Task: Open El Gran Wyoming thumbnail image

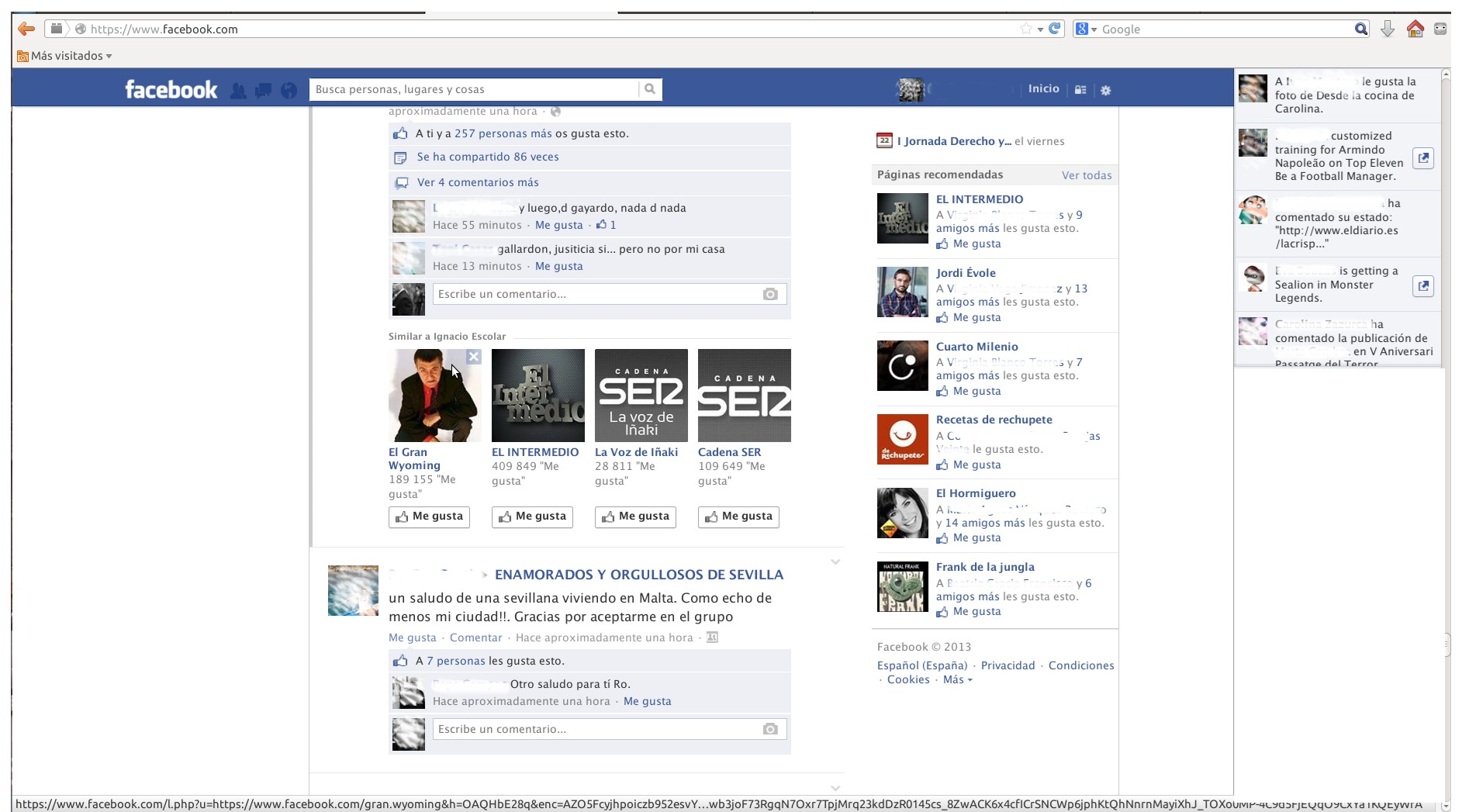Action: pos(435,396)
